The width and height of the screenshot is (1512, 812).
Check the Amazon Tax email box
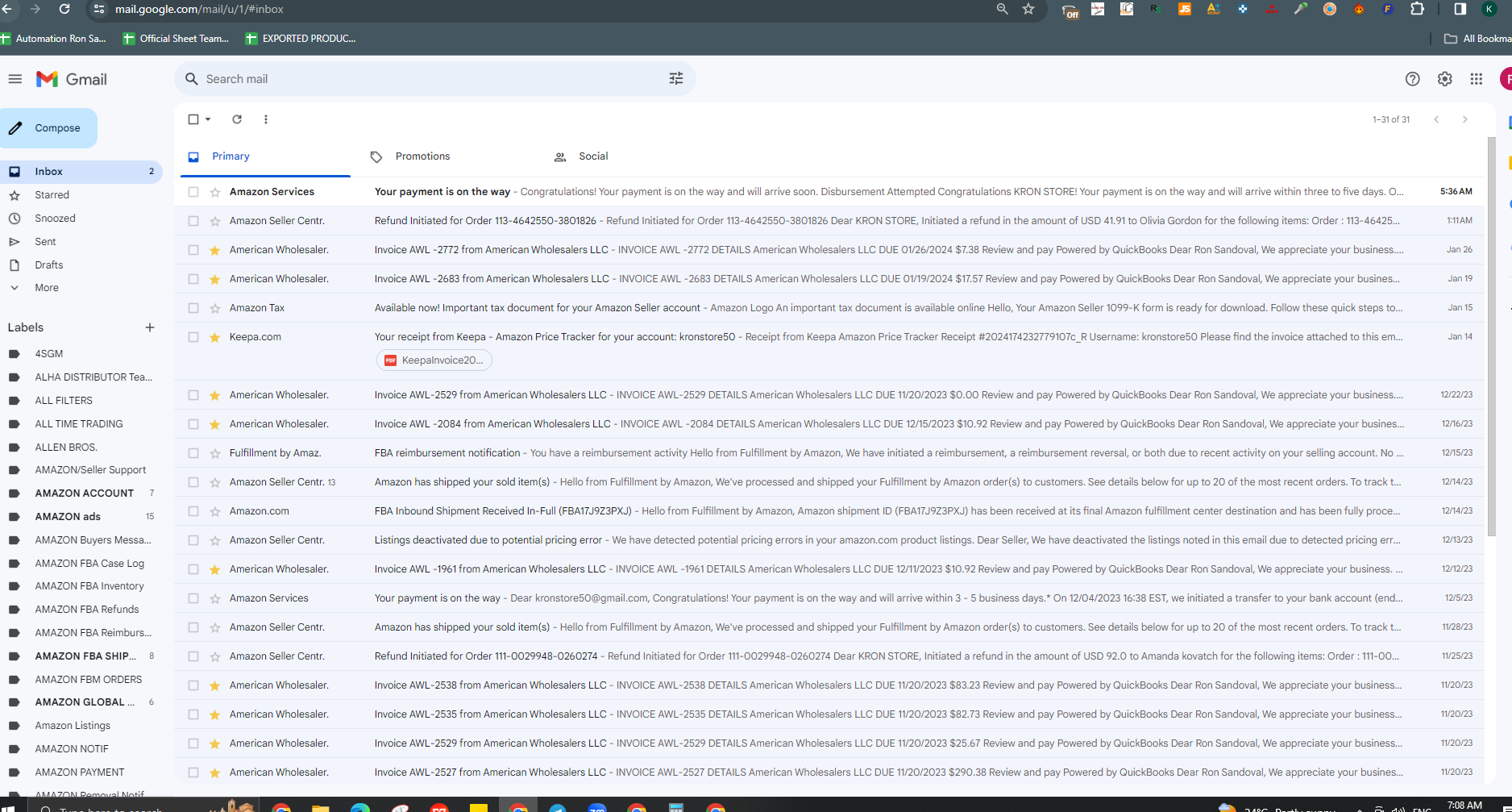tap(193, 308)
